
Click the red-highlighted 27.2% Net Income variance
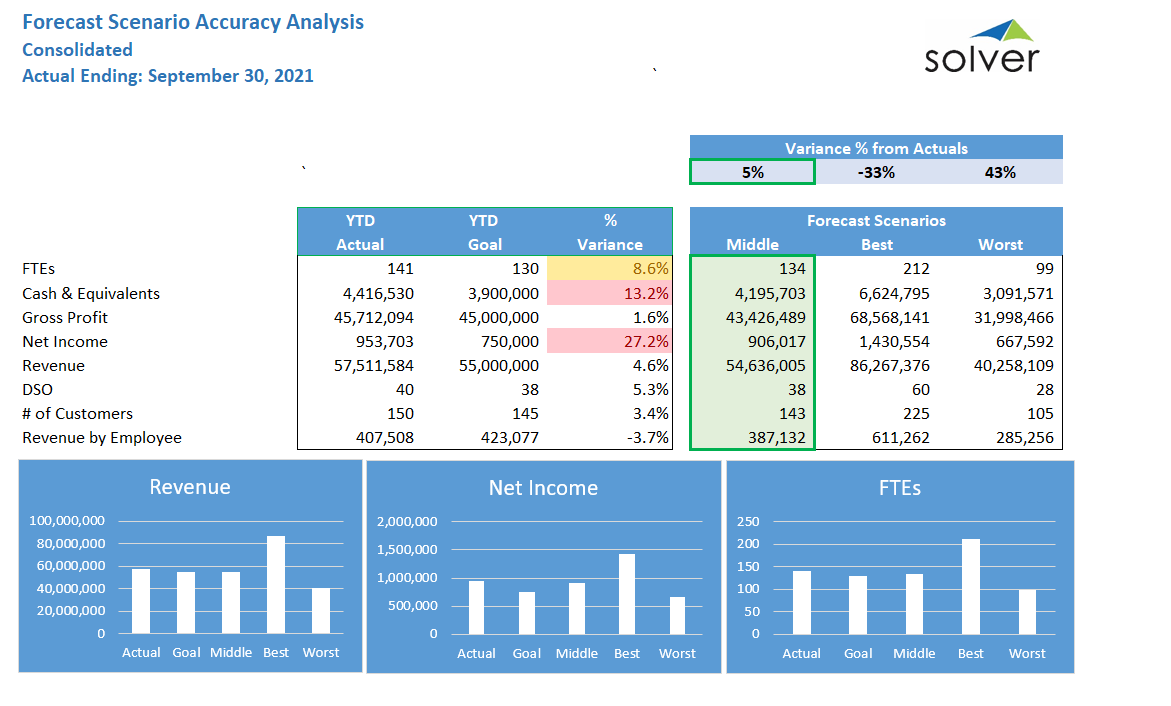(x=610, y=341)
